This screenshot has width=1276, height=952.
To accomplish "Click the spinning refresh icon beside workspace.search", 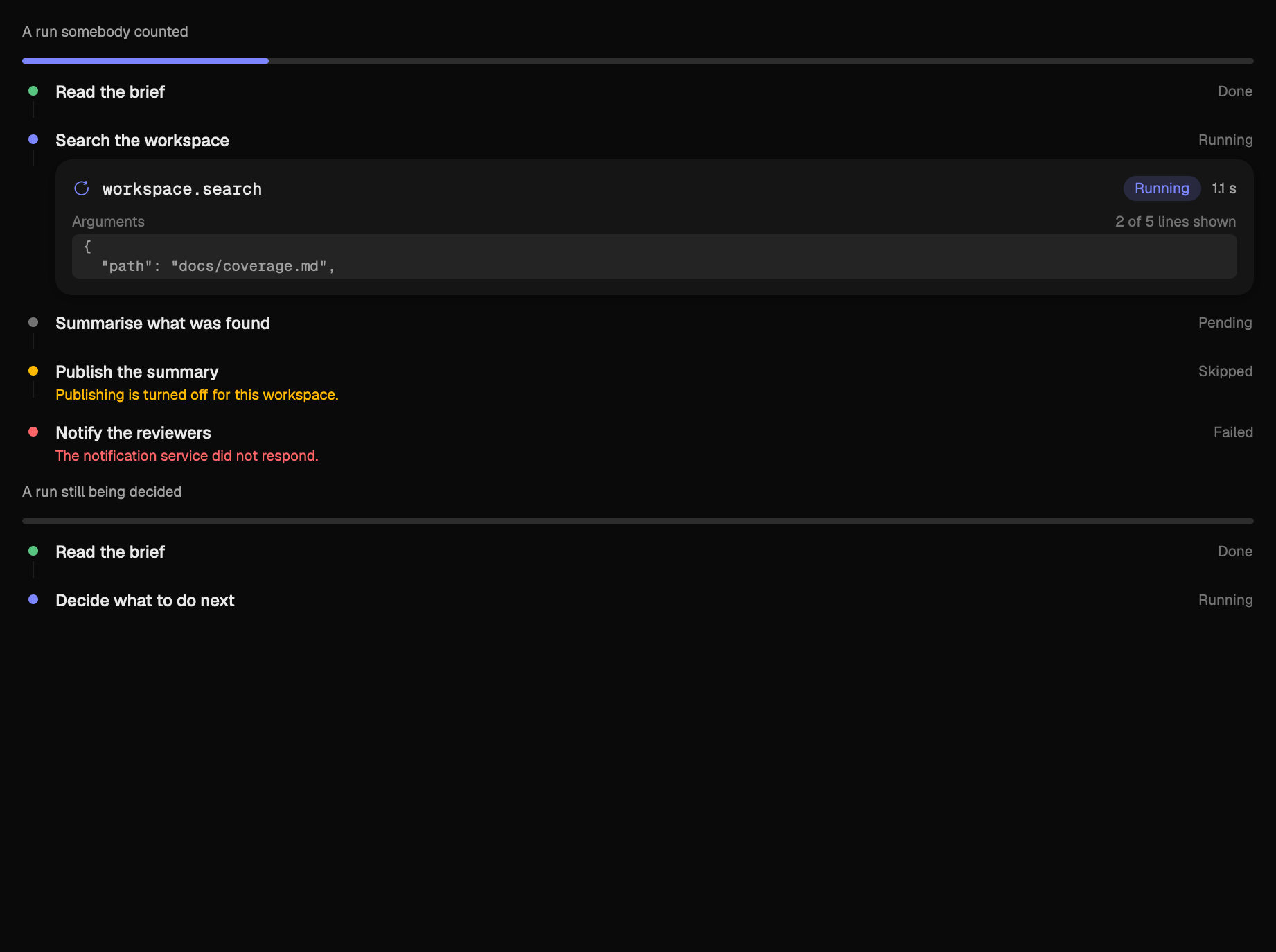I will [x=82, y=188].
